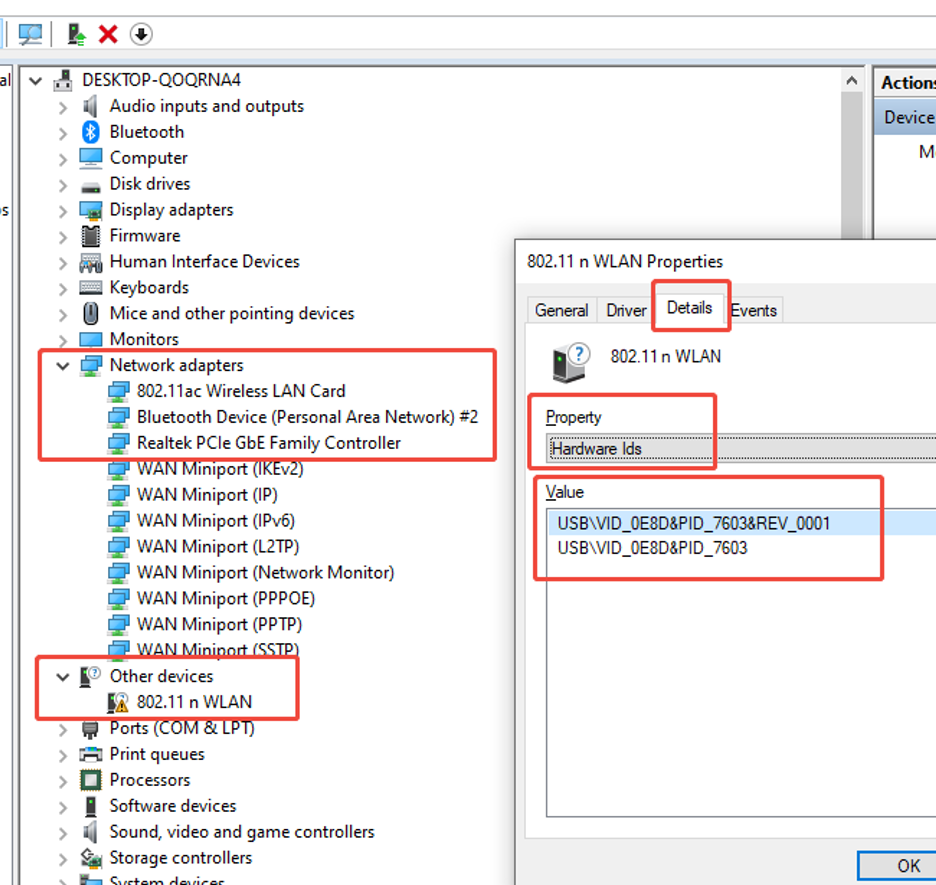The image size is (936, 885).
Task: Select WAN Miniport (IPv6)
Action: click(x=216, y=521)
